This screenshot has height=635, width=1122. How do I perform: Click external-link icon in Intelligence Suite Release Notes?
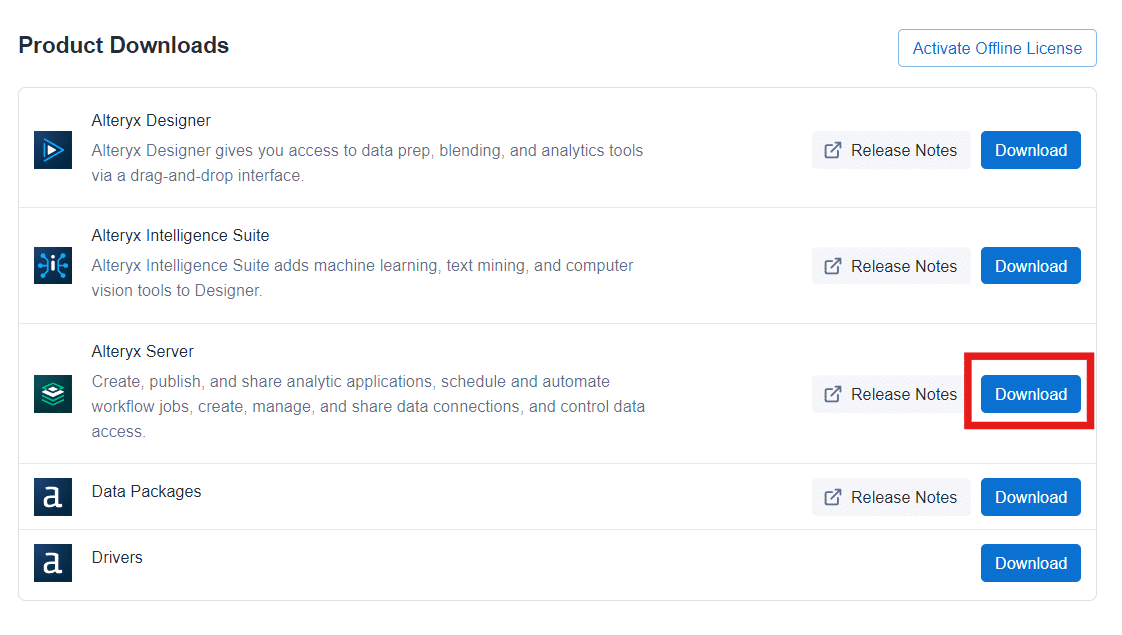coord(832,266)
